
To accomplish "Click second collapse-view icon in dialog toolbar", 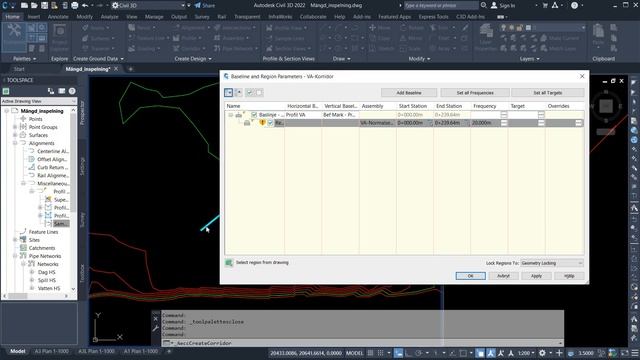I will [239, 93].
